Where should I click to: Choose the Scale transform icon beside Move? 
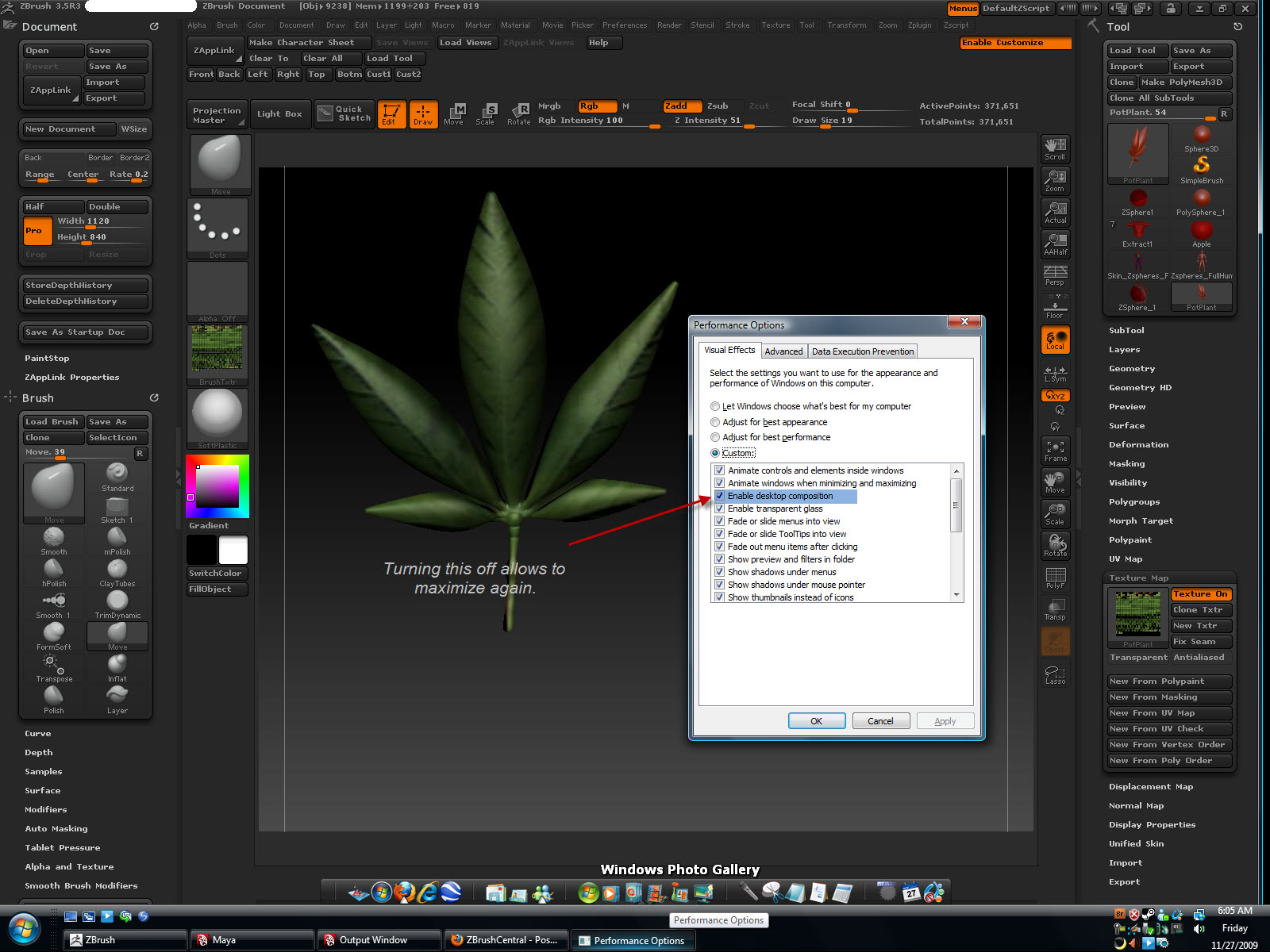tap(485, 113)
